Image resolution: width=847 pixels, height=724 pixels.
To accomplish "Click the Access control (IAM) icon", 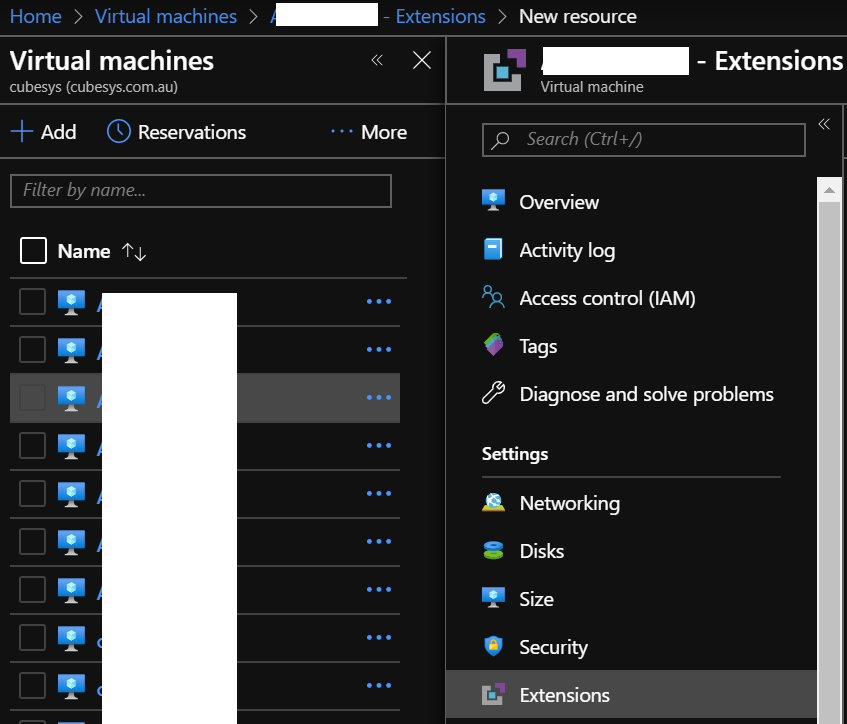I will [x=493, y=298].
